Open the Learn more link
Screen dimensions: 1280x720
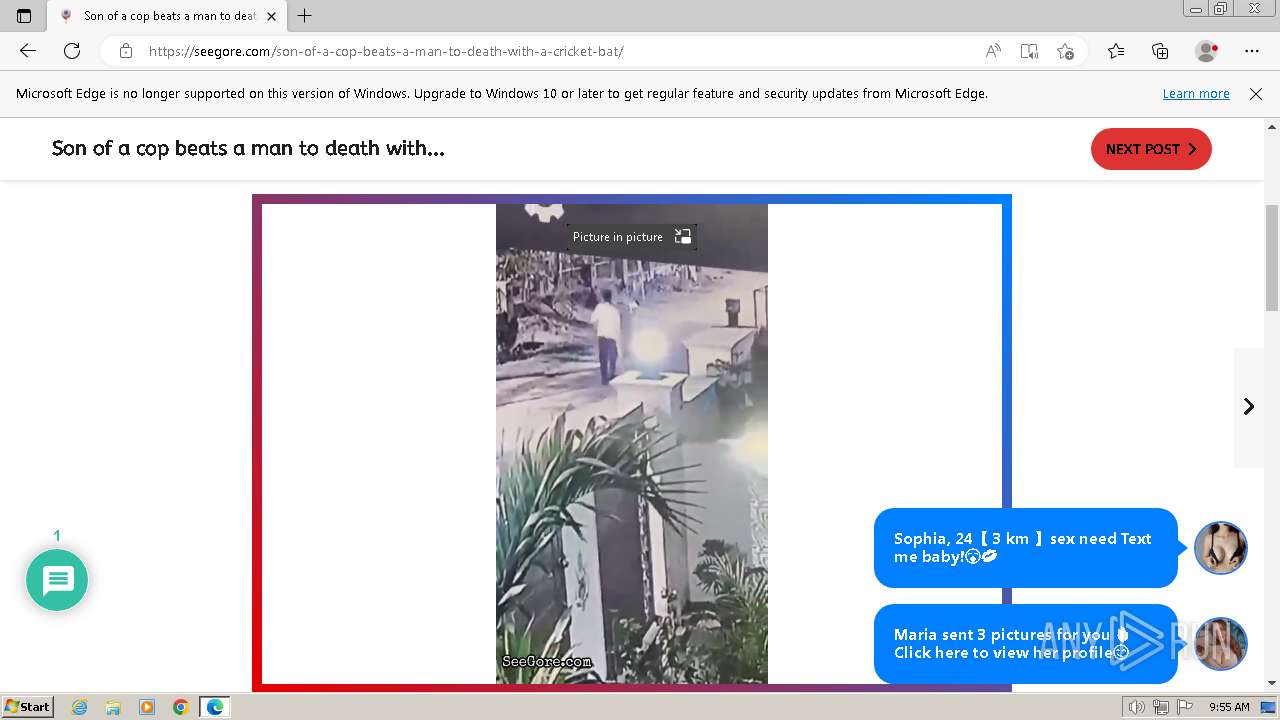pos(1196,94)
